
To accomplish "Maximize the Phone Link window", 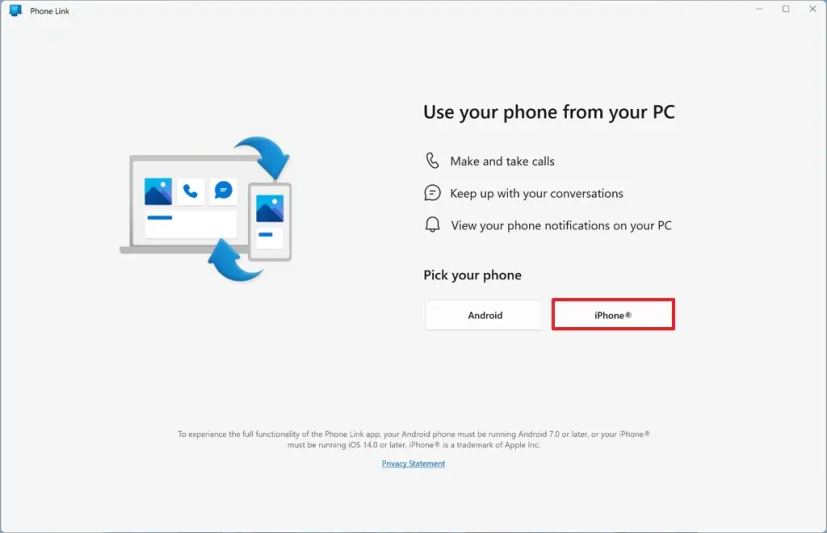I will pos(786,9).
